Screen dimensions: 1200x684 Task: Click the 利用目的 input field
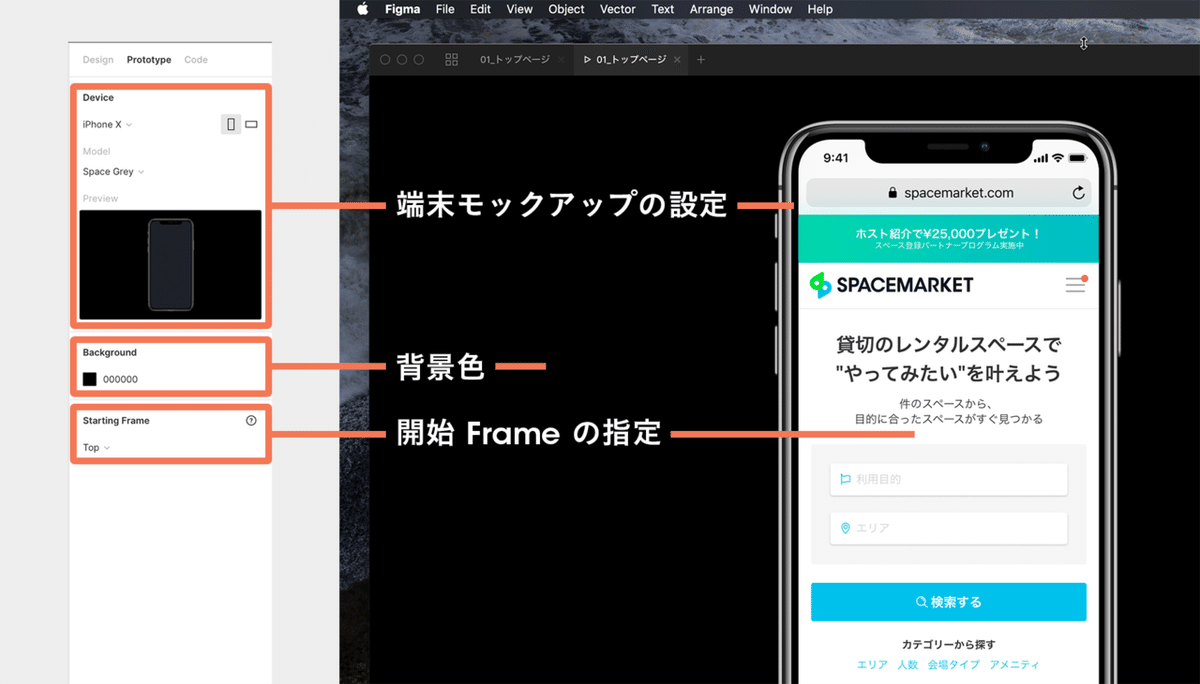click(x=948, y=479)
